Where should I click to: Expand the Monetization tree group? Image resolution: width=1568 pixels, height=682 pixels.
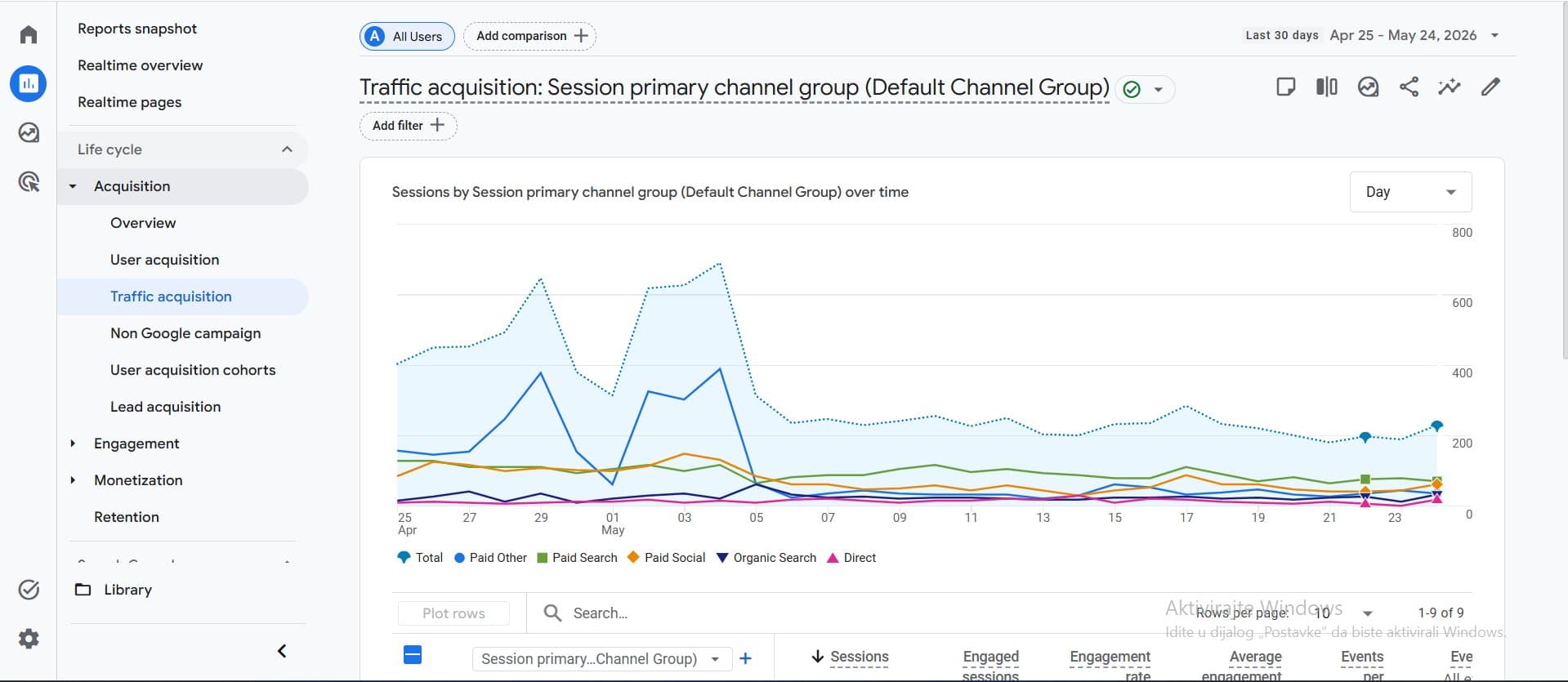pyautogui.click(x=73, y=480)
